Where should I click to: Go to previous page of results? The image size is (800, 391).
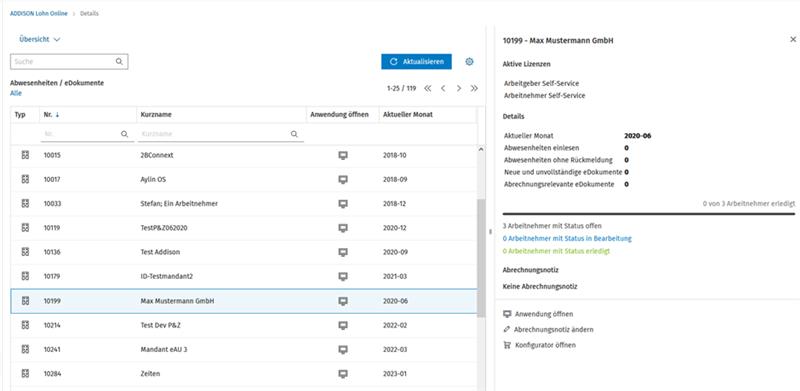click(443, 88)
